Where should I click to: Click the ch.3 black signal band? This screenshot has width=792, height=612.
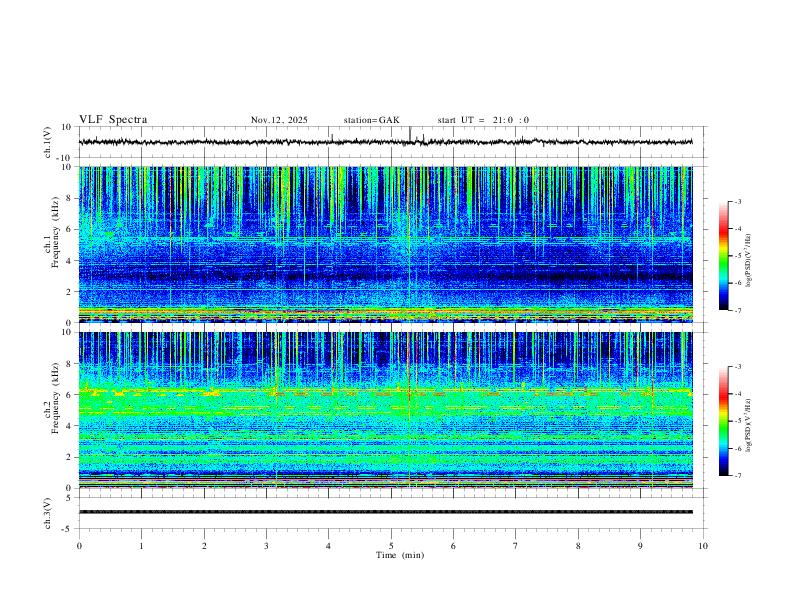tap(386, 512)
